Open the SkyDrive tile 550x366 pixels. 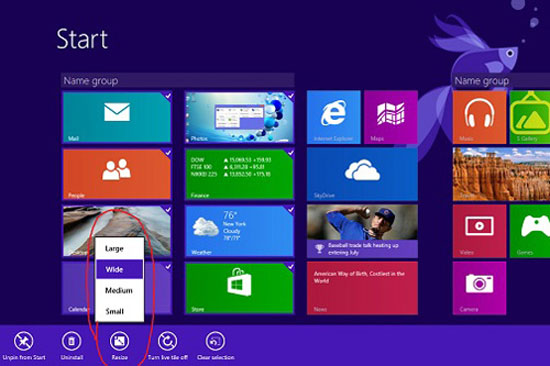(x=362, y=174)
